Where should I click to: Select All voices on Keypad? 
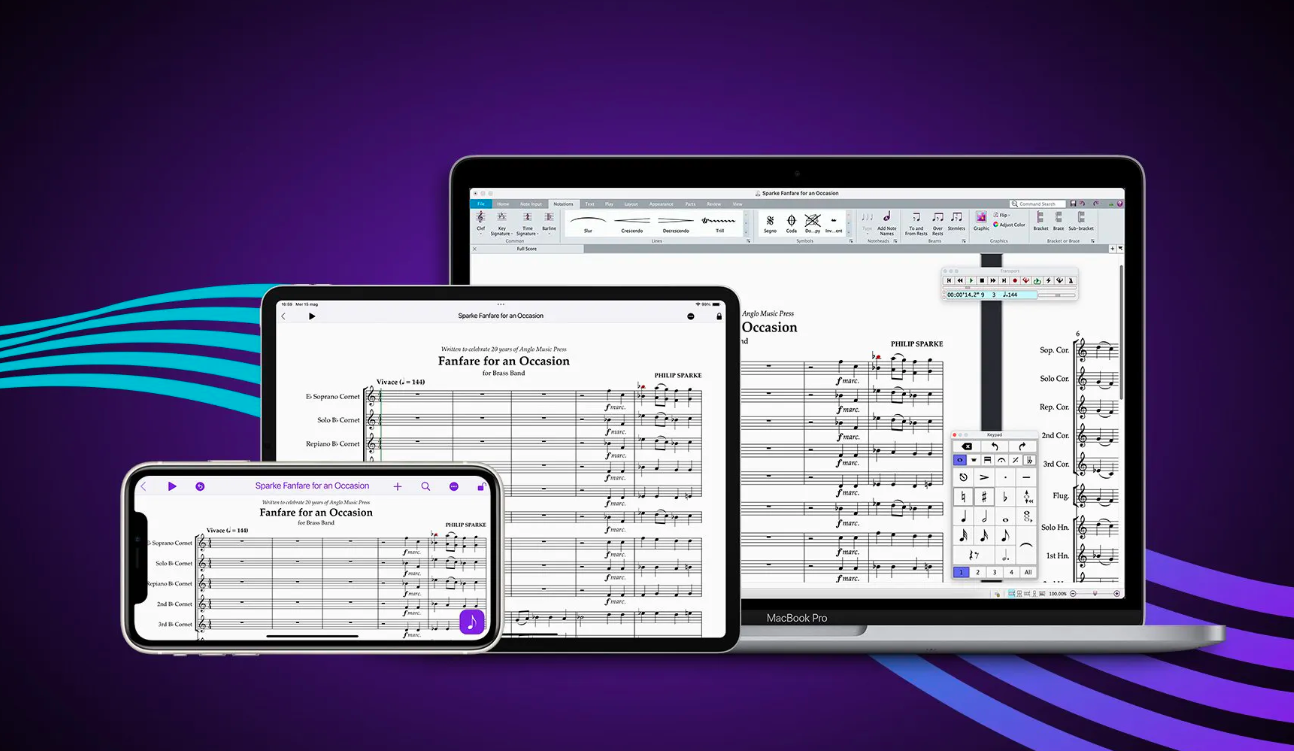click(1028, 573)
